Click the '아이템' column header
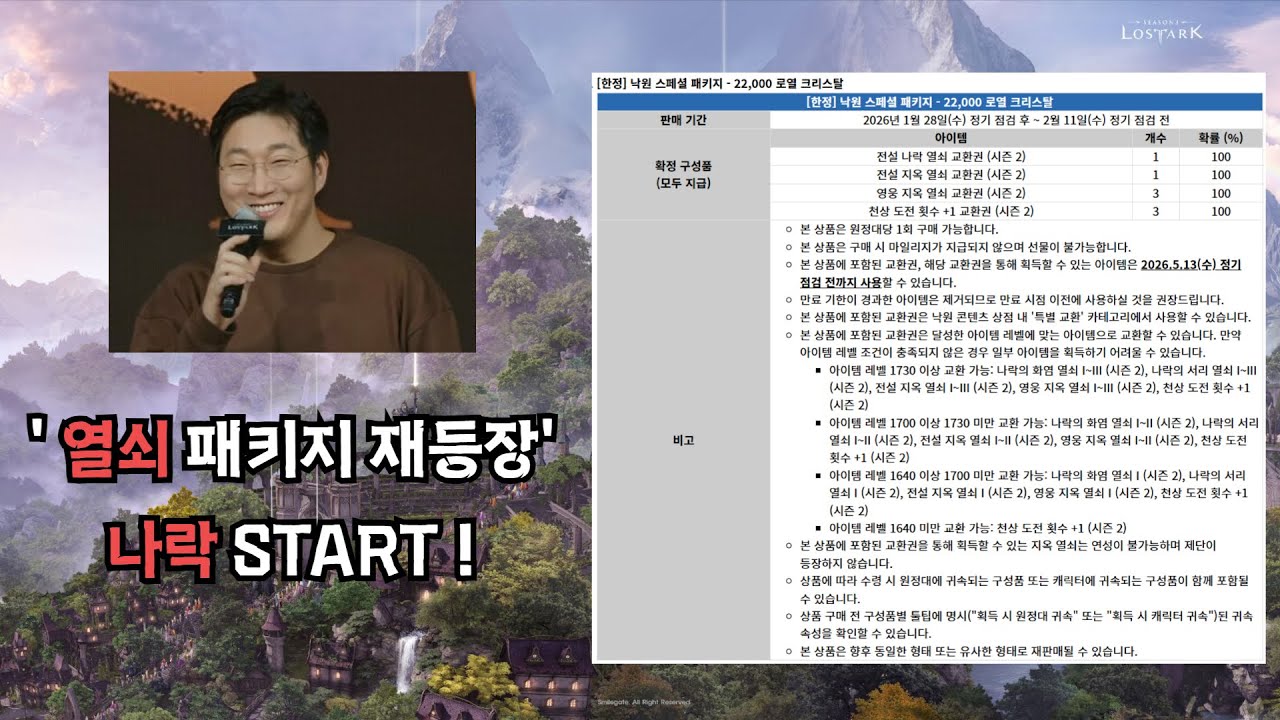This screenshot has width=1280, height=720. pyautogui.click(x=950, y=138)
